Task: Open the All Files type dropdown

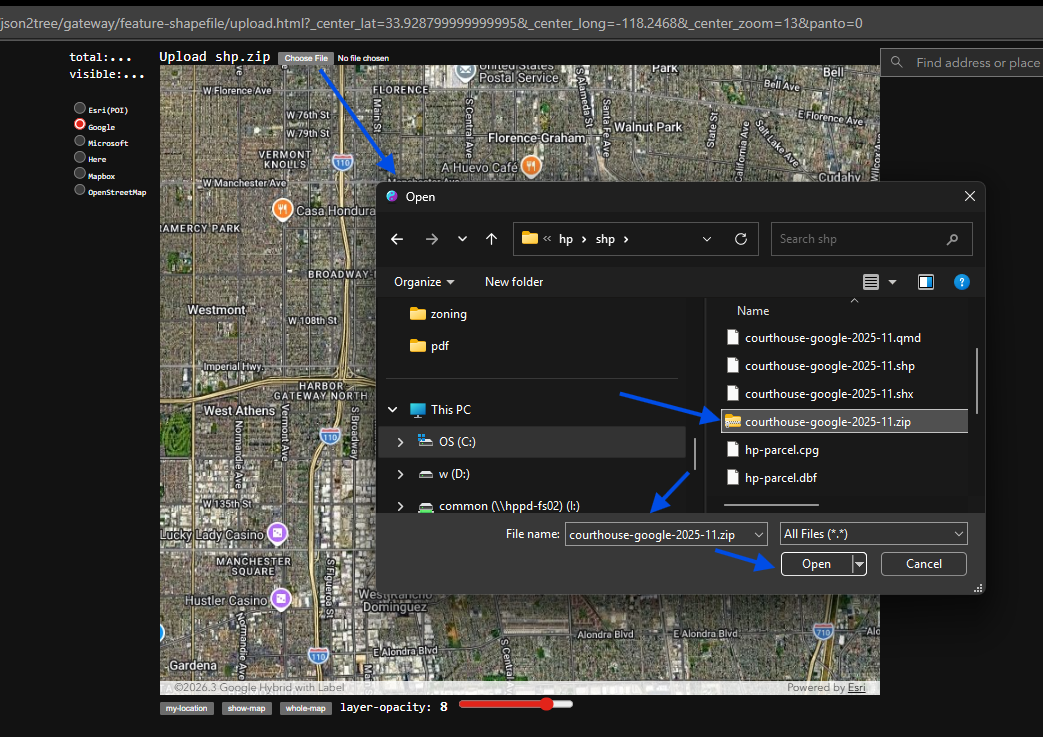Action: 873,534
